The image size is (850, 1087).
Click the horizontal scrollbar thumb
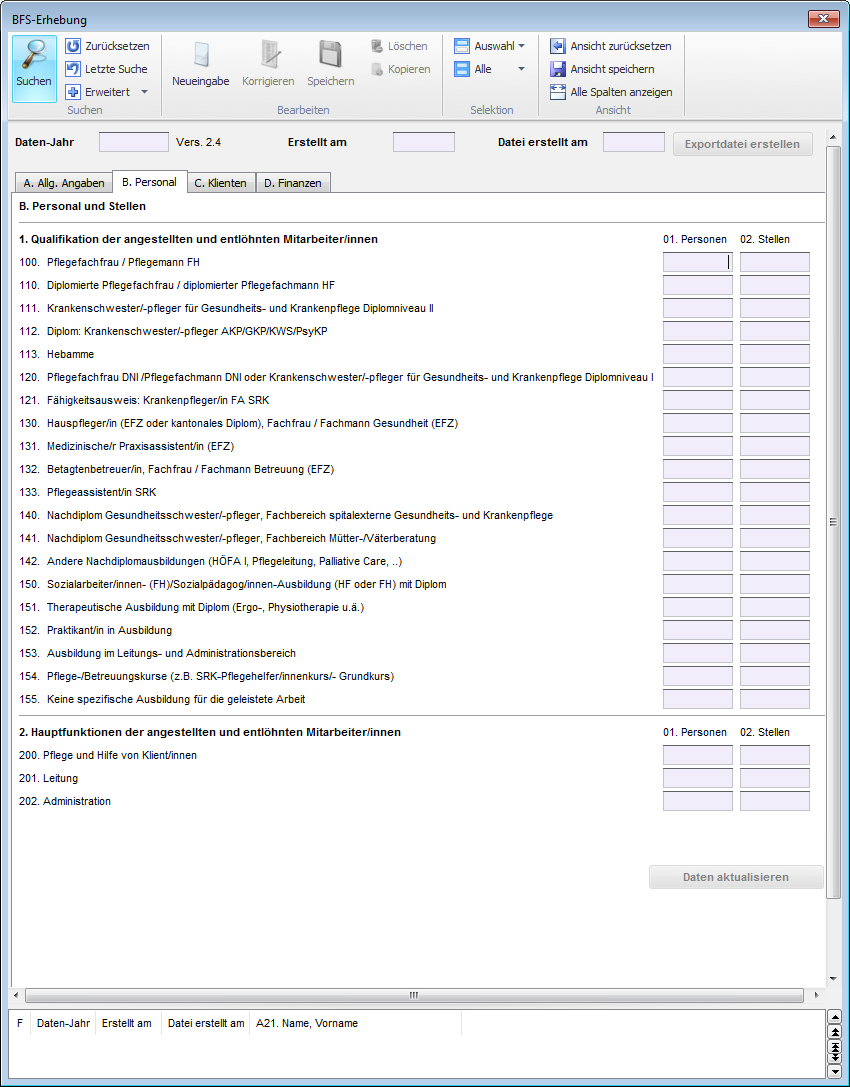coord(414,995)
